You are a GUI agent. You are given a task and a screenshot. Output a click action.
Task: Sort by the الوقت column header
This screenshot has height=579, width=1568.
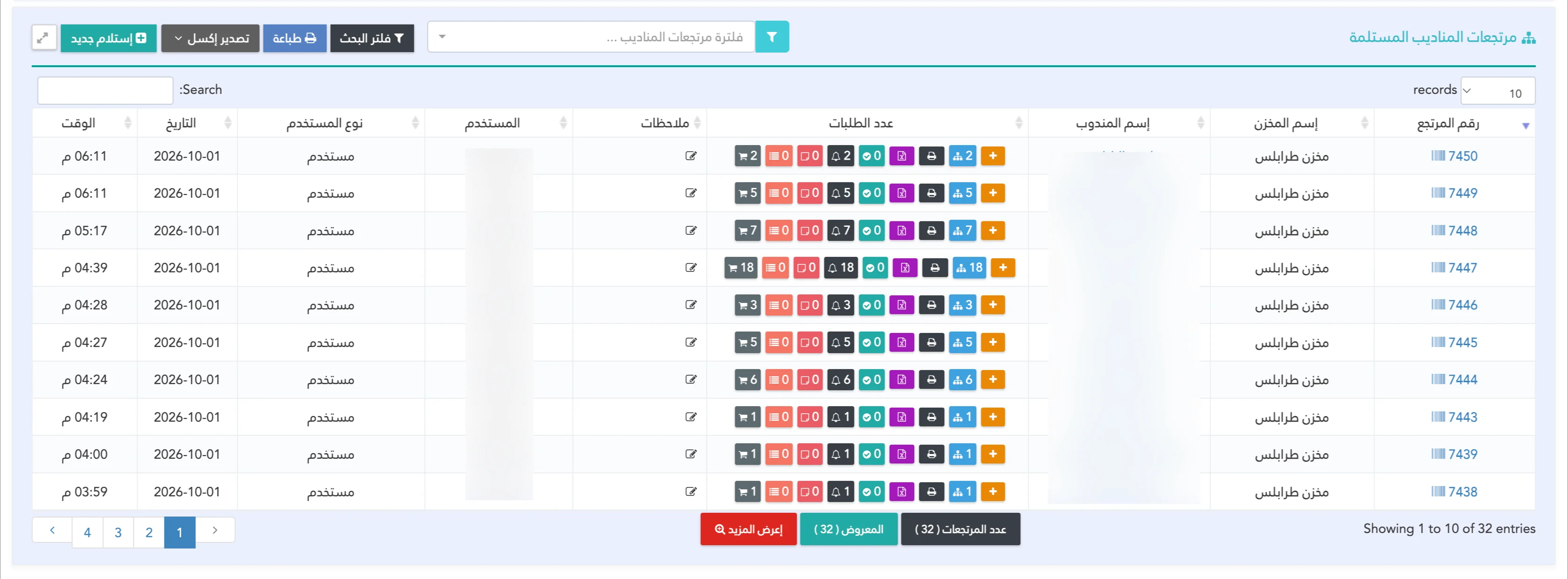(85, 124)
